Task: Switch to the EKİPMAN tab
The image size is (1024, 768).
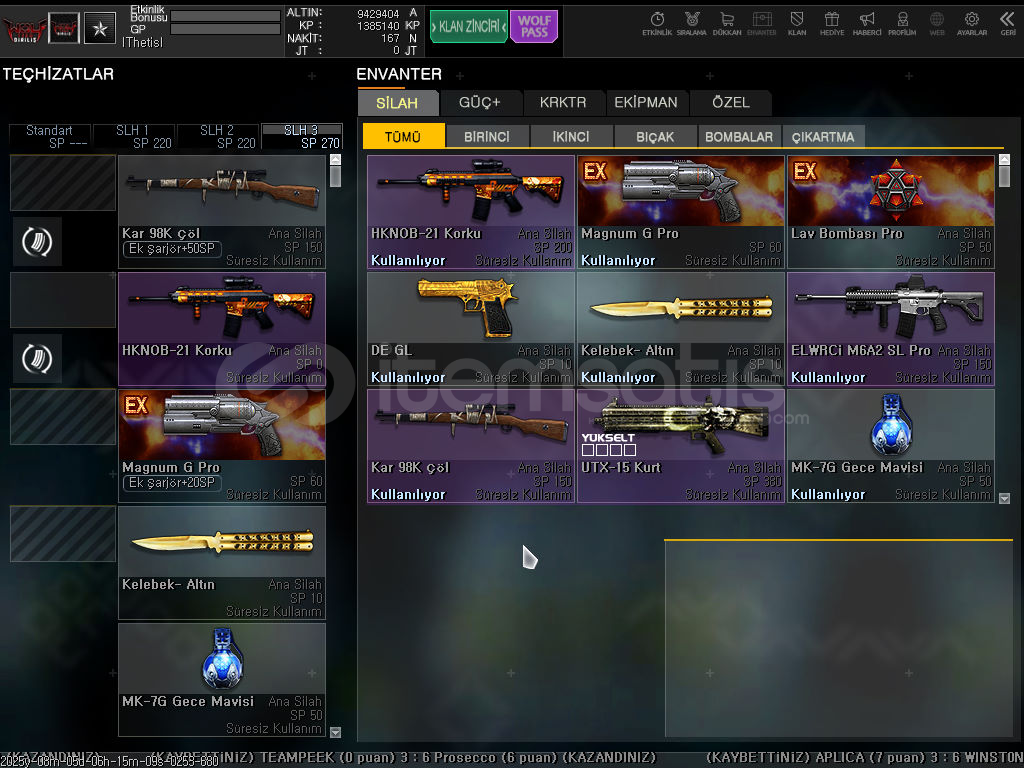Action: point(646,103)
